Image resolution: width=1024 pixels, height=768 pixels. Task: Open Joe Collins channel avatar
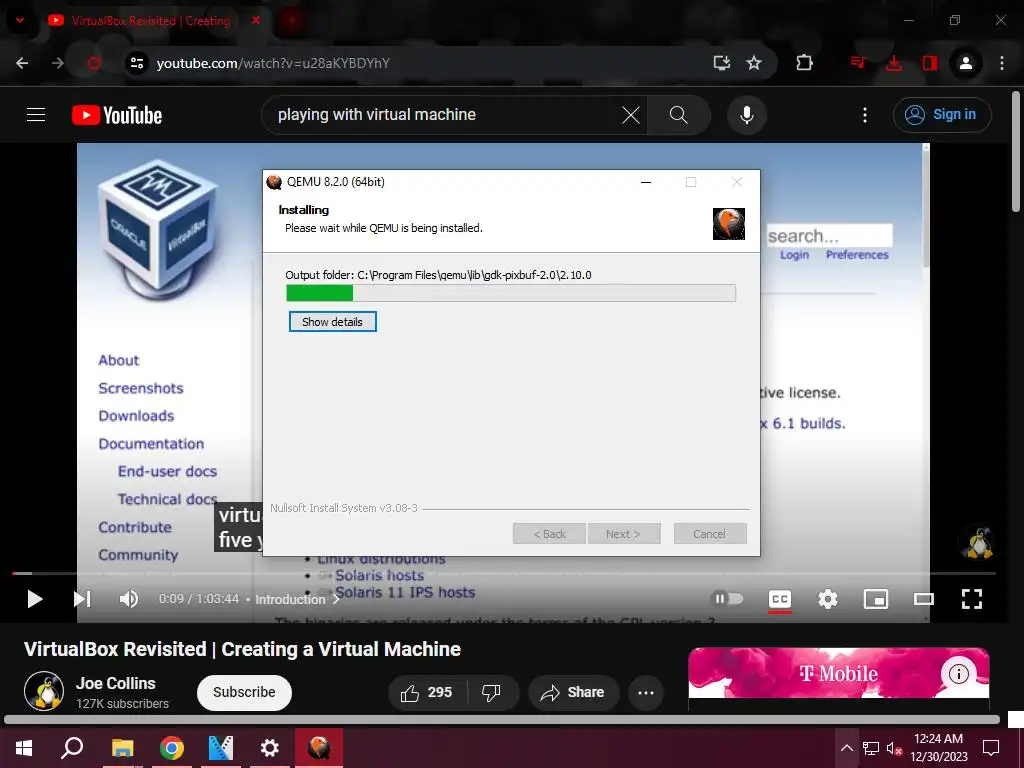(x=44, y=691)
